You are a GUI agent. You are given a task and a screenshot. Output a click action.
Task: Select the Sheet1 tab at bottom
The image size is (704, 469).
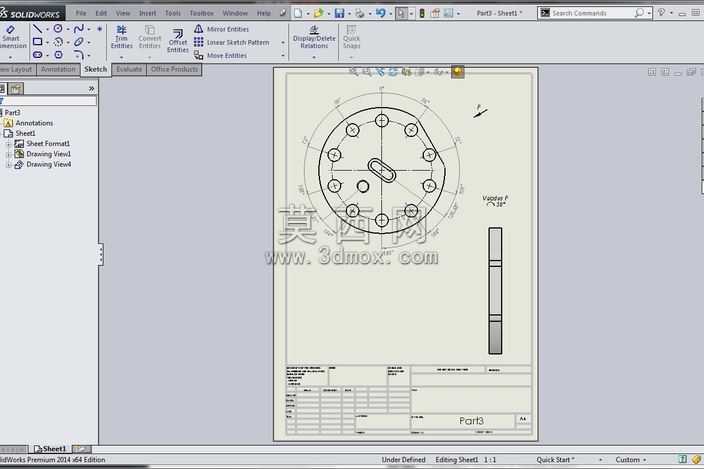pos(50,449)
